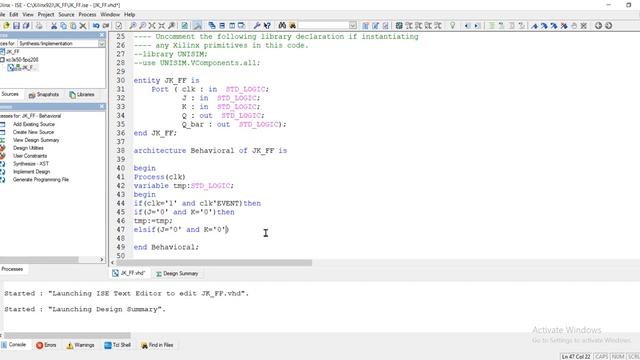Open the Find in Files bottom tab

[x=157, y=345]
